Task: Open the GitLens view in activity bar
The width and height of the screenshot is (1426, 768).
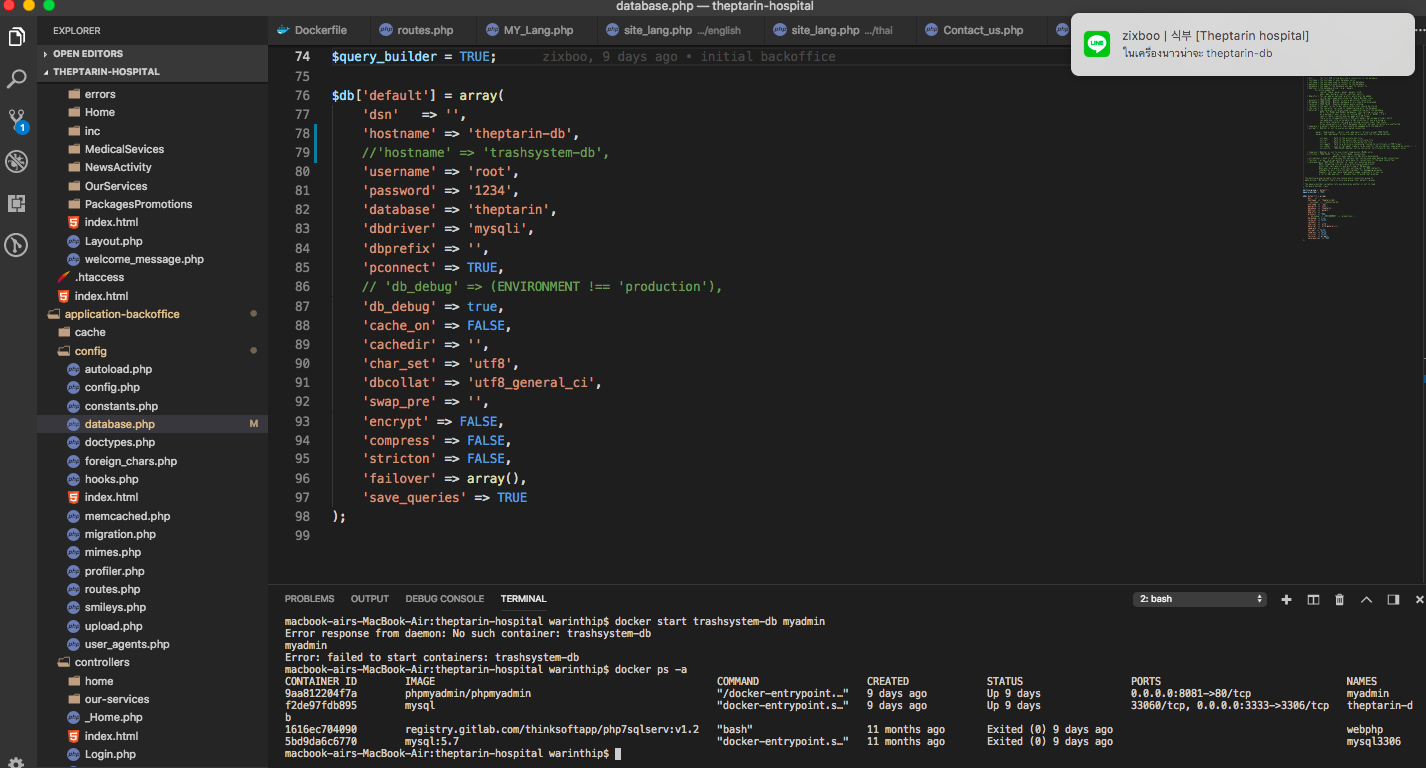Action: coord(17,245)
